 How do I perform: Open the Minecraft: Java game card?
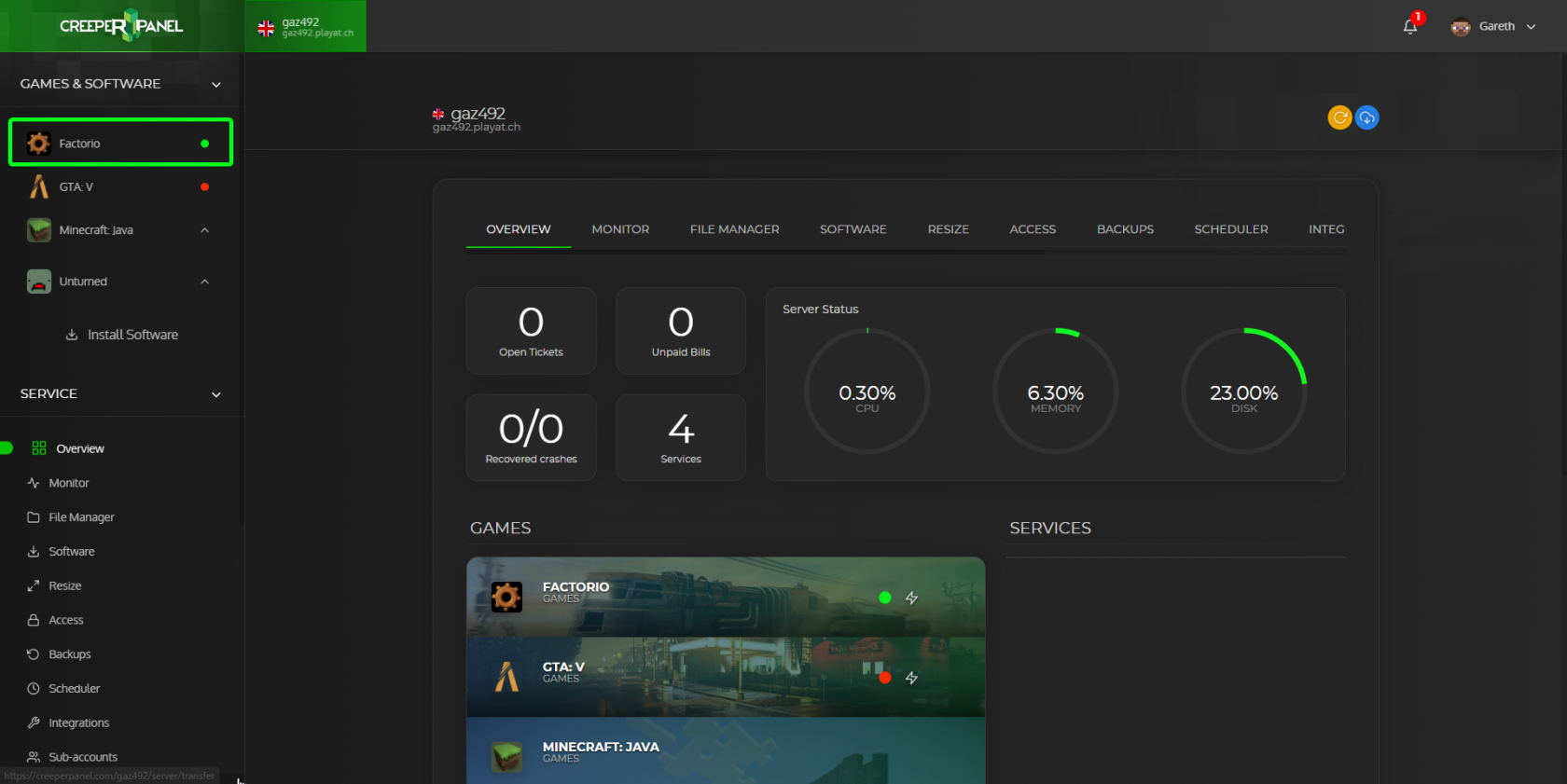tap(726, 751)
